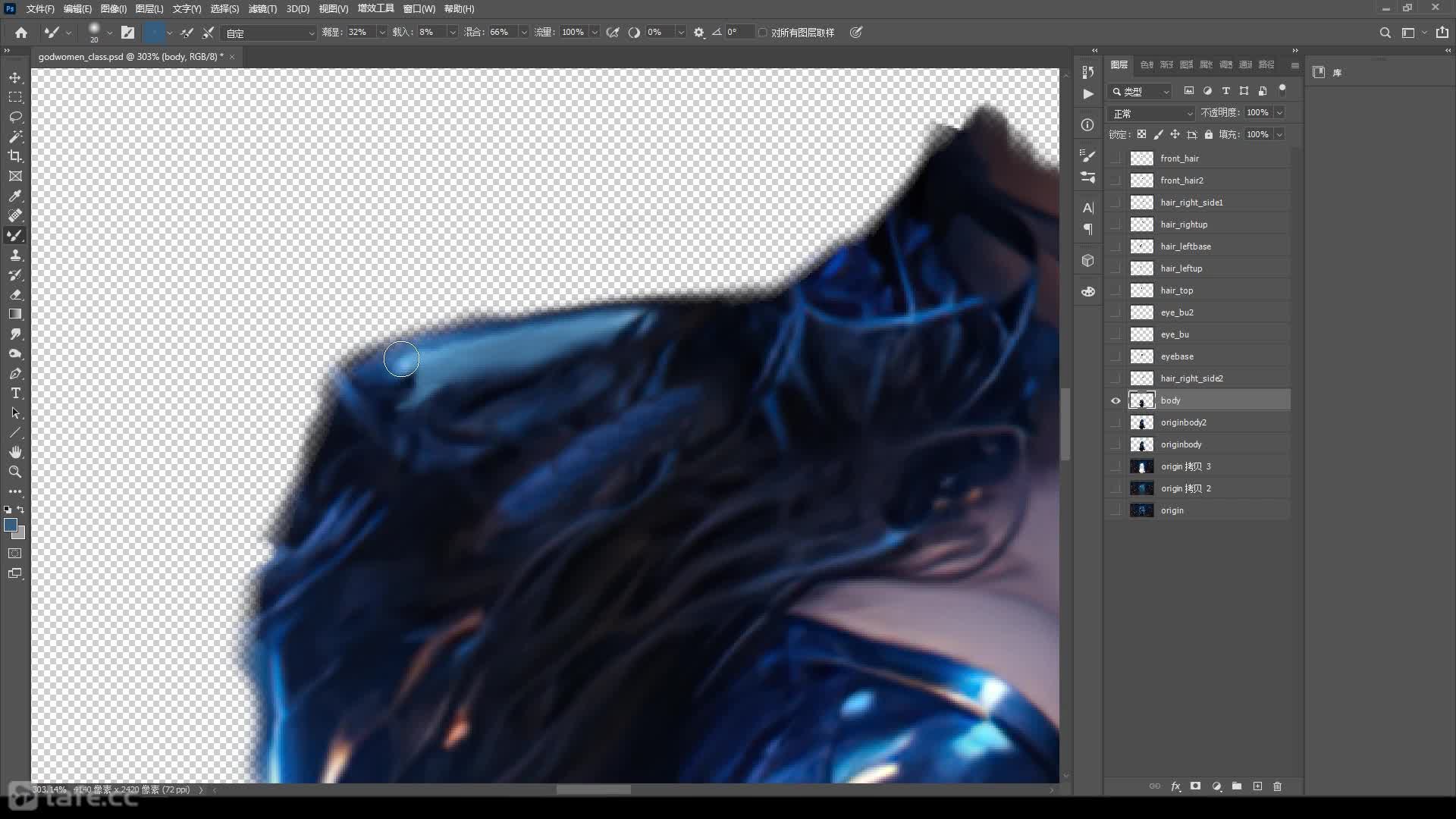Viewport: 1456px width, 819px height.
Task: Toggle lock transparent pixels
Action: tap(1141, 134)
